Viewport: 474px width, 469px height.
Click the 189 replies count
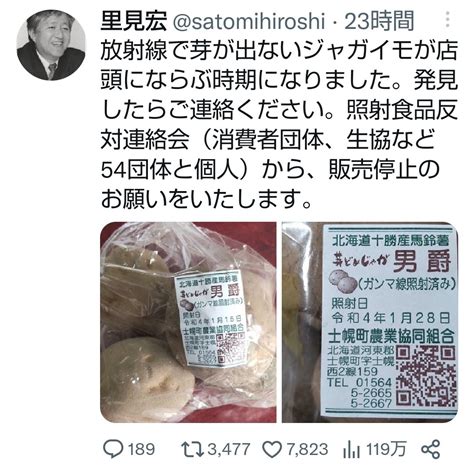click(x=141, y=449)
